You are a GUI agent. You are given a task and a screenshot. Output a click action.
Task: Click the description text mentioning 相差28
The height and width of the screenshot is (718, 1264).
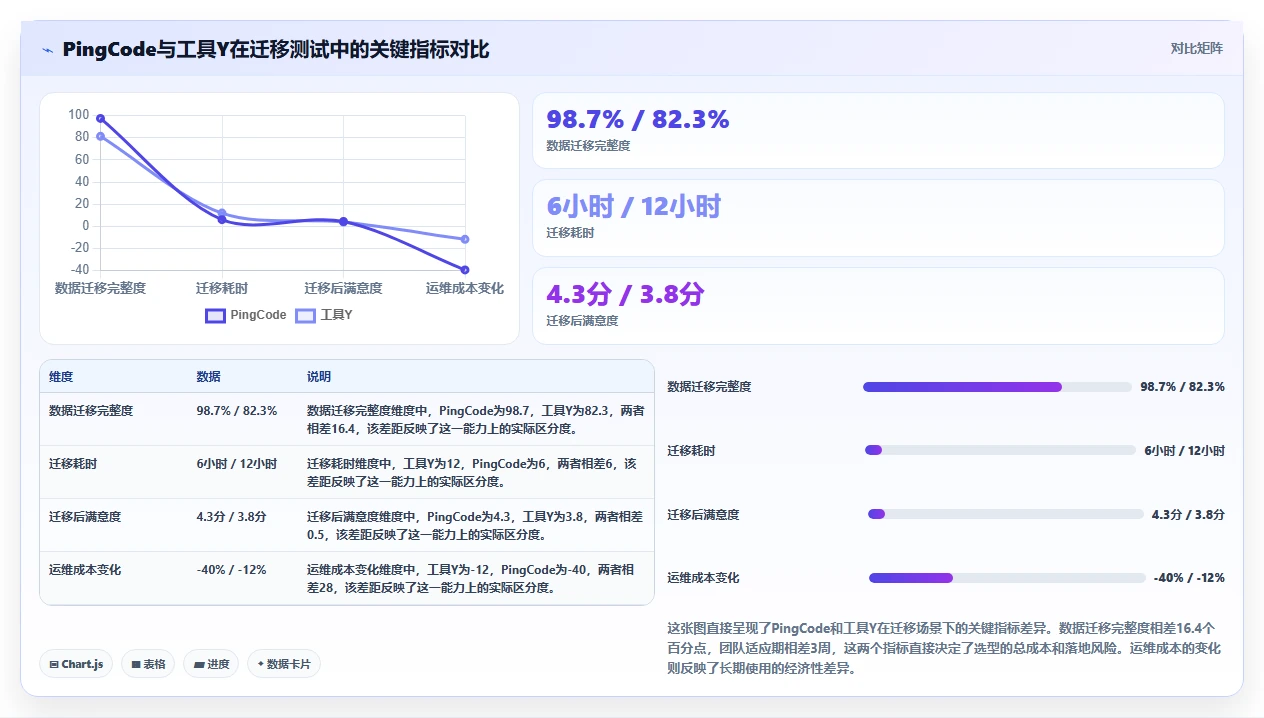470,579
